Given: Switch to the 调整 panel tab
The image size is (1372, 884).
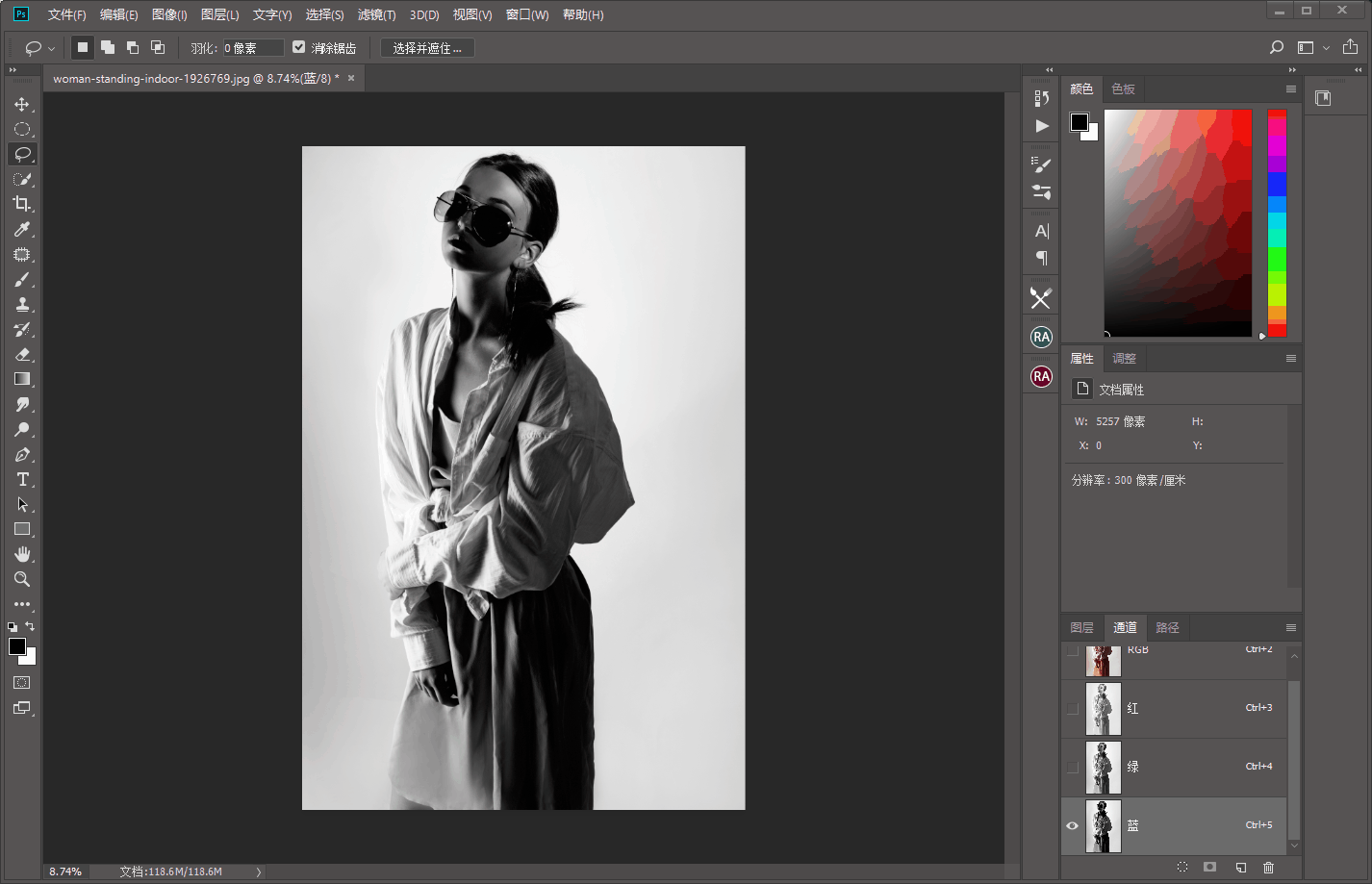Looking at the screenshot, I should (x=1124, y=359).
